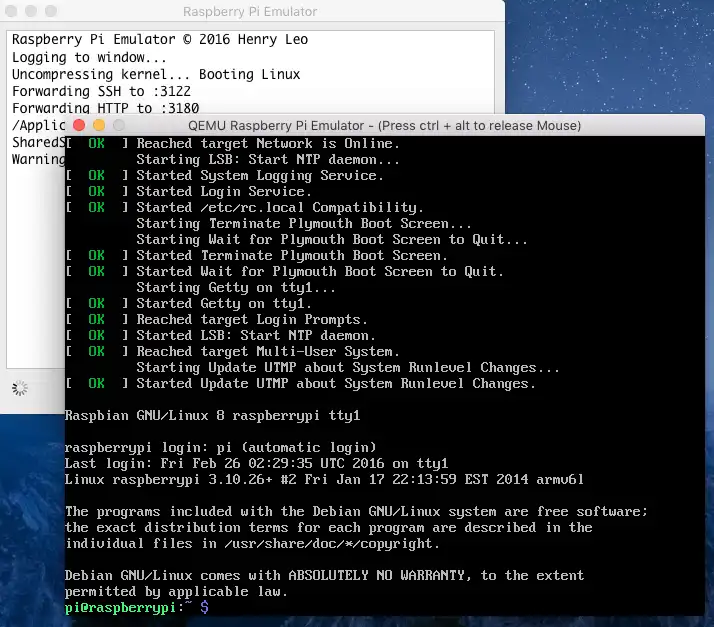The image size is (714, 627).
Task: Click the 'Uncompressing kernel... Booting Linux' log line
Action: tap(156, 74)
